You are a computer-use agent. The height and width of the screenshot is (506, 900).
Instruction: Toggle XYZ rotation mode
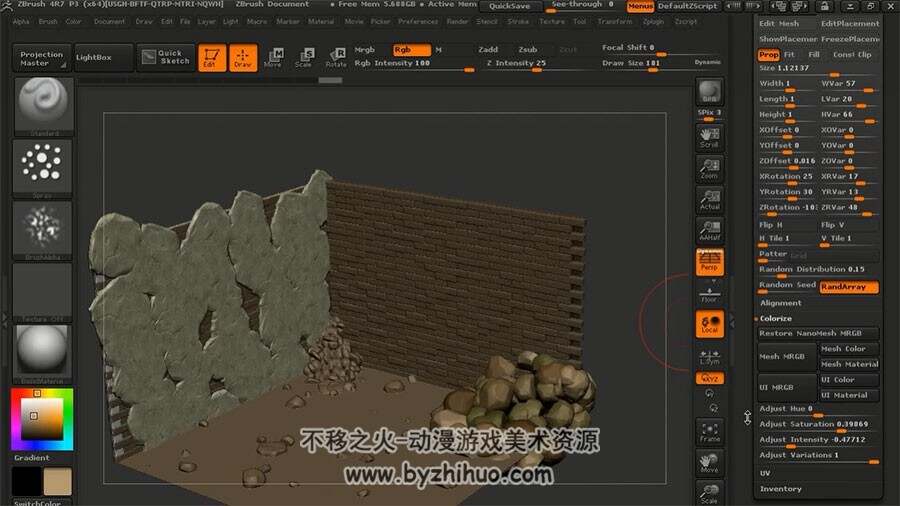pos(709,378)
